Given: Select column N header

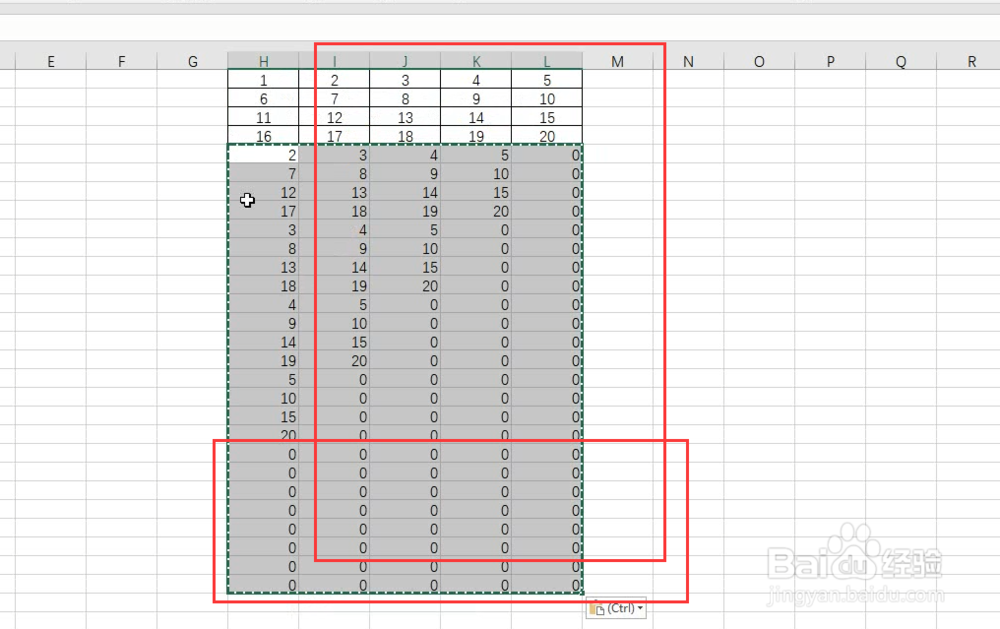Looking at the screenshot, I should (688, 61).
